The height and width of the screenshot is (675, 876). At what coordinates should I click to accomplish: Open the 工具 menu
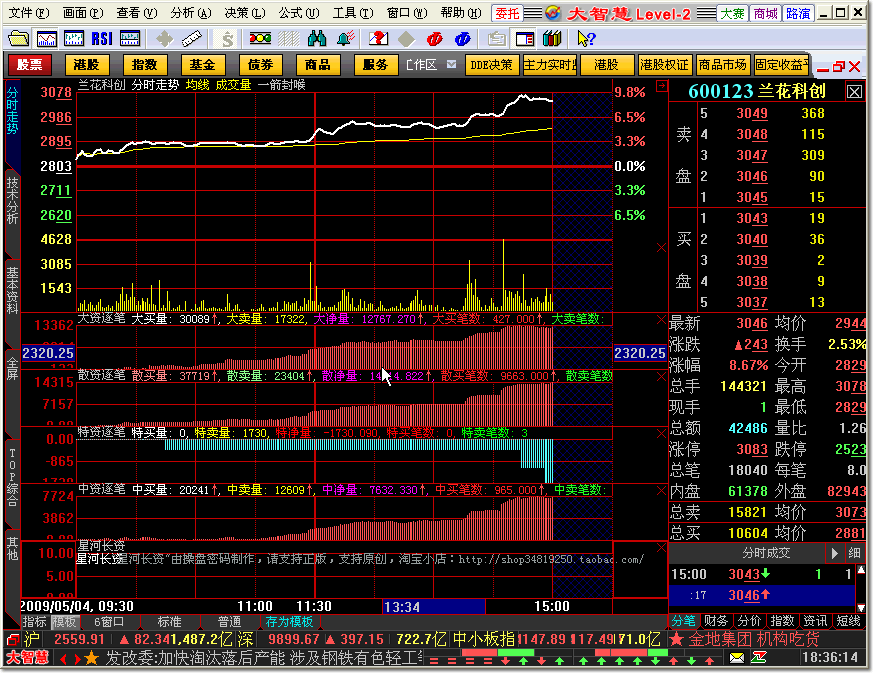[353, 13]
